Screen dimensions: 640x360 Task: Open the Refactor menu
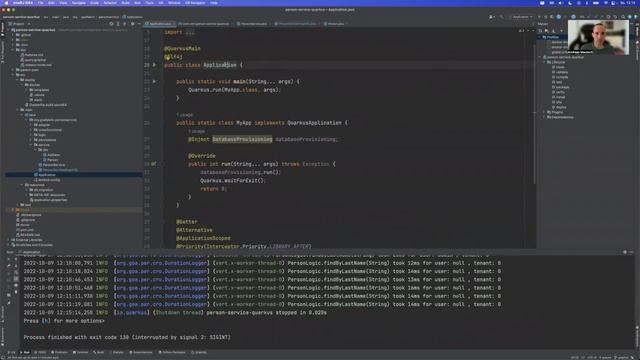click(x=110, y=3)
